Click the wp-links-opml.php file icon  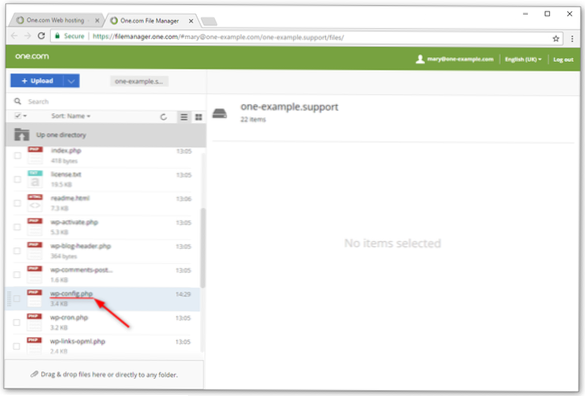[35, 346]
